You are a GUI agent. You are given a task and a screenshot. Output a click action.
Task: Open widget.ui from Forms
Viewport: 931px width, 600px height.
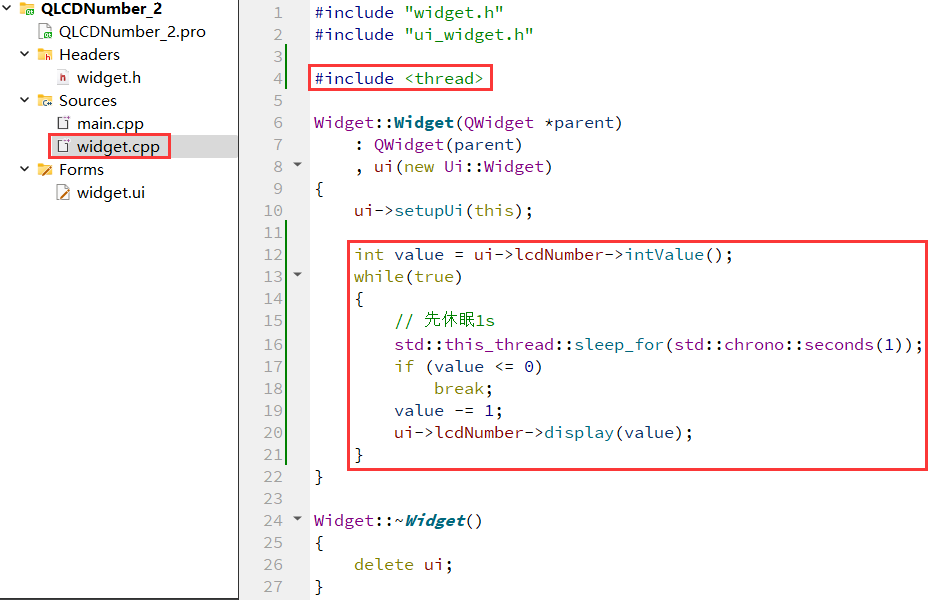(110, 193)
